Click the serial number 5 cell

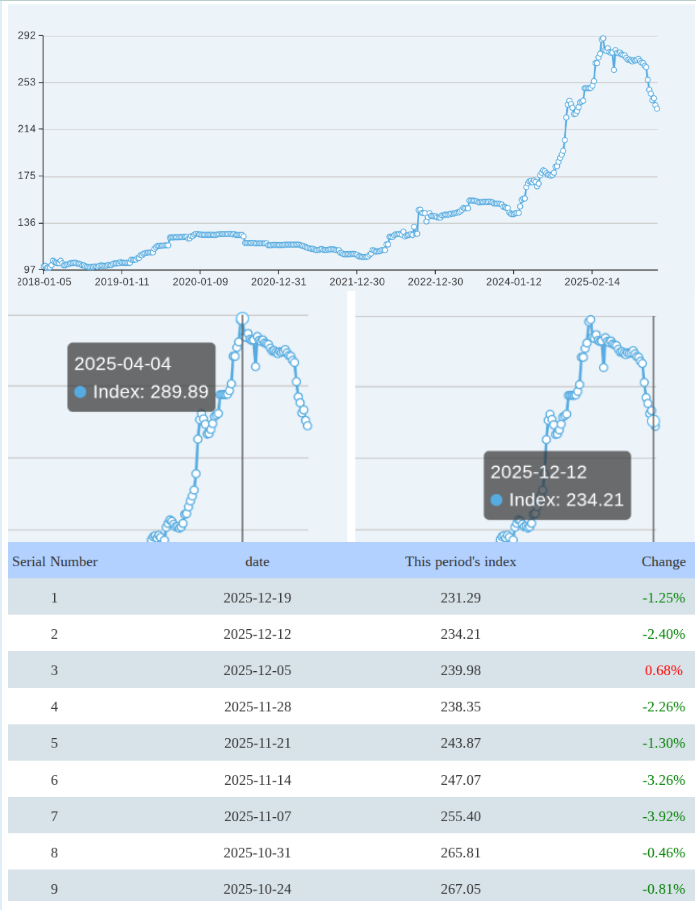click(x=54, y=743)
